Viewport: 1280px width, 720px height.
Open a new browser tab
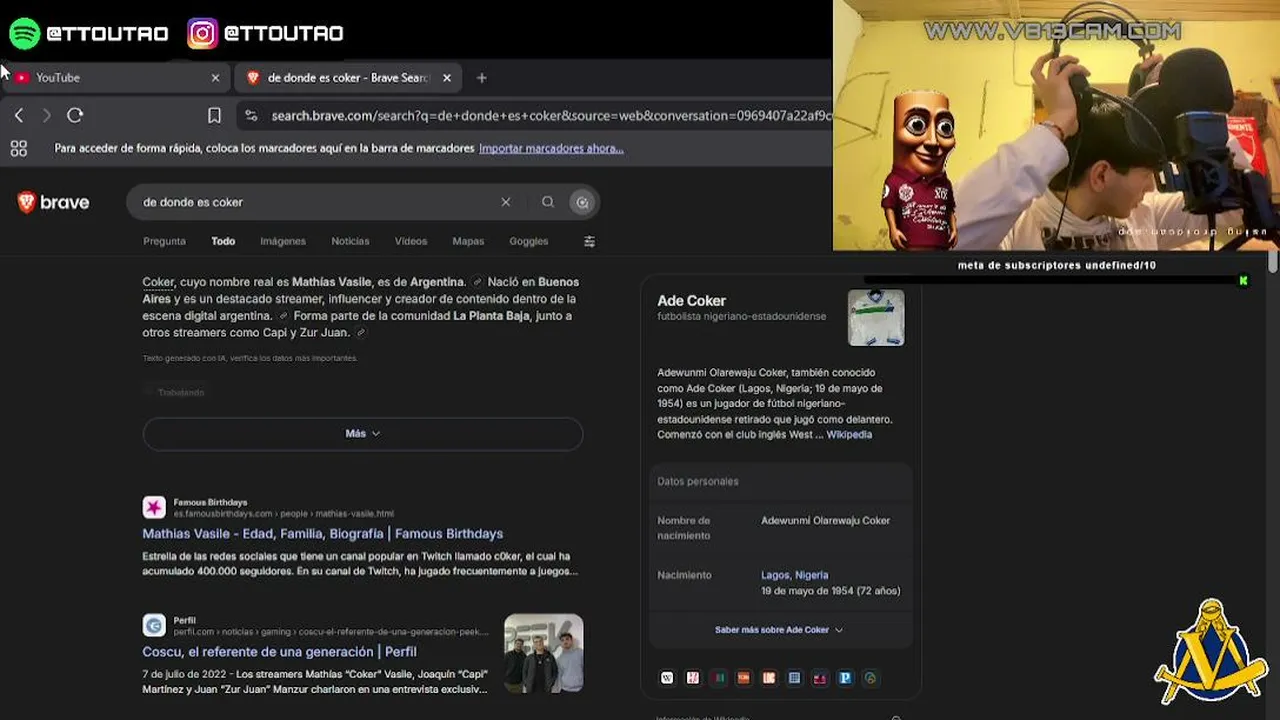[x=481, y=77]
